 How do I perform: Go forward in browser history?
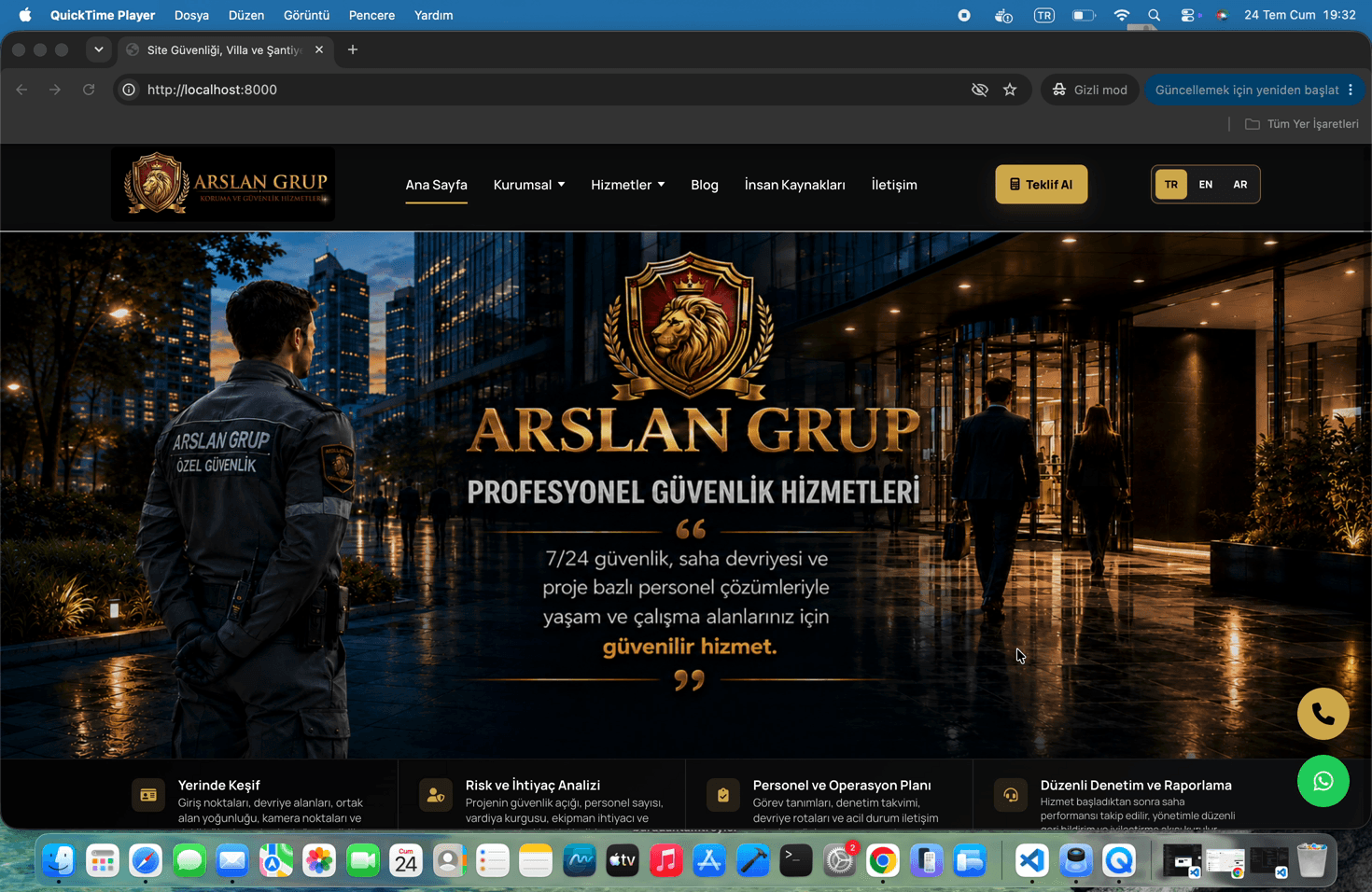pyautogui.click(x=55, y=90)
